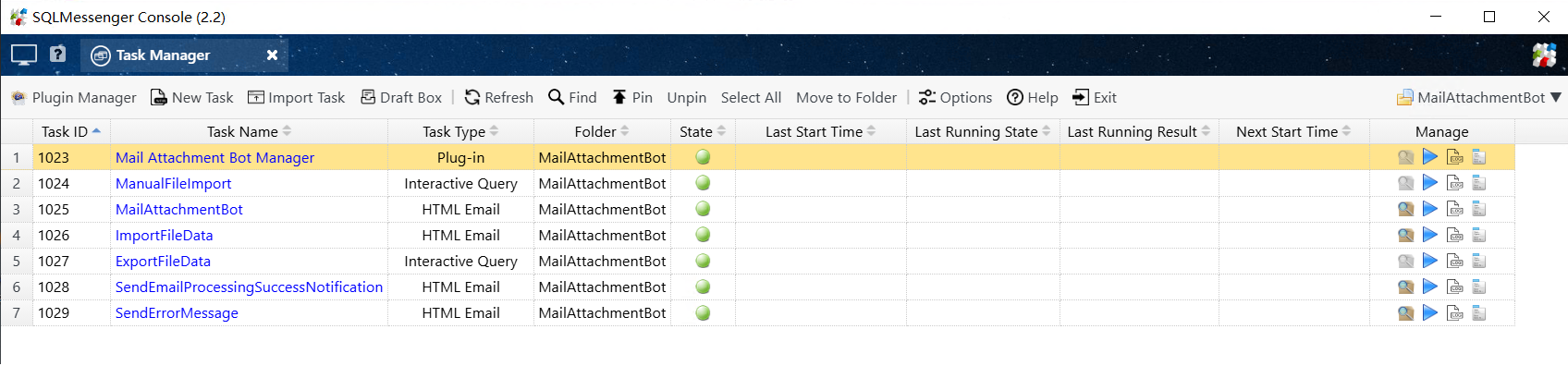
Task: Sort table by Task ID column
Action: click(71, 131)
